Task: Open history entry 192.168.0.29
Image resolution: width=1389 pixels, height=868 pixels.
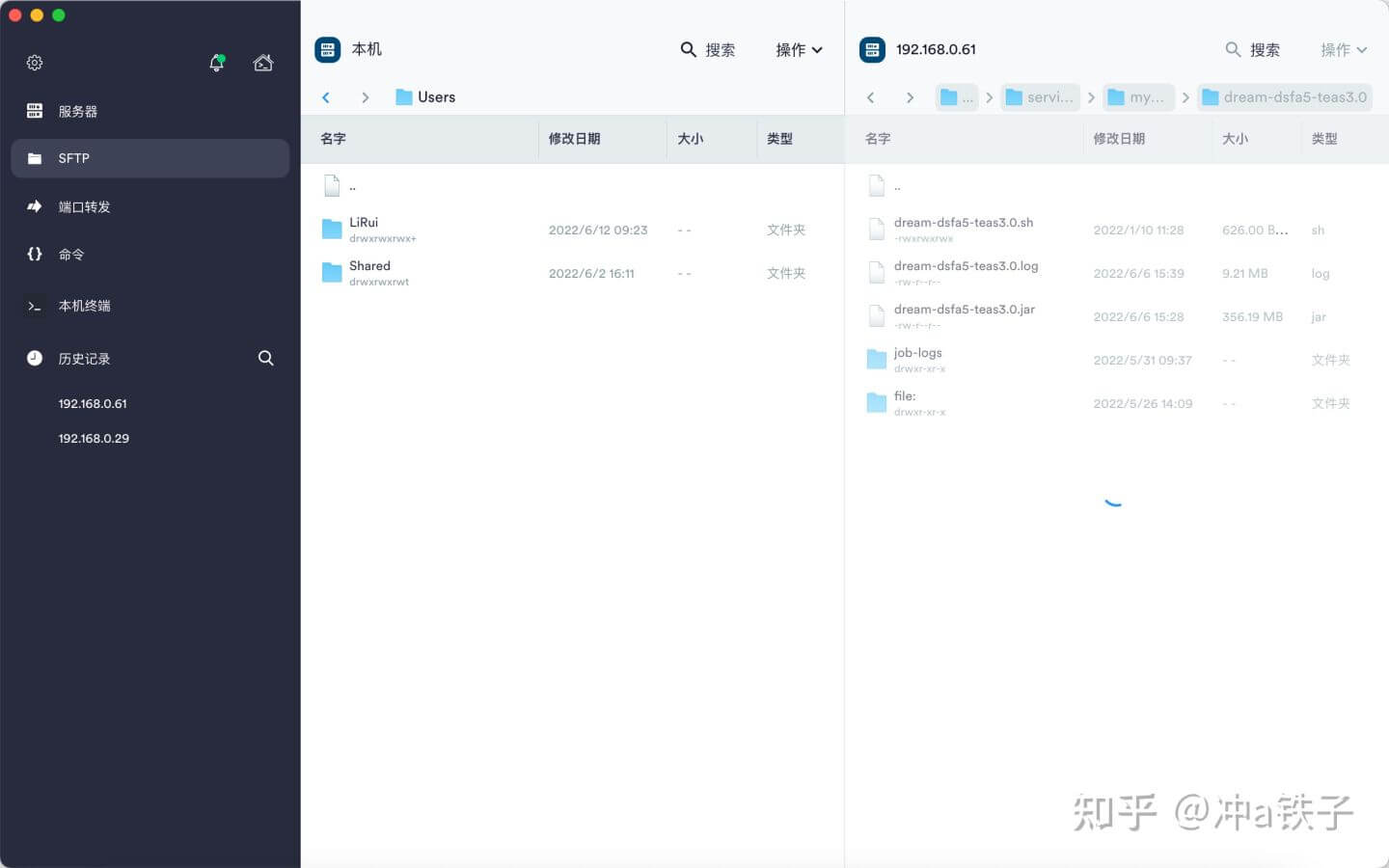Action: (x=94, y=438)
